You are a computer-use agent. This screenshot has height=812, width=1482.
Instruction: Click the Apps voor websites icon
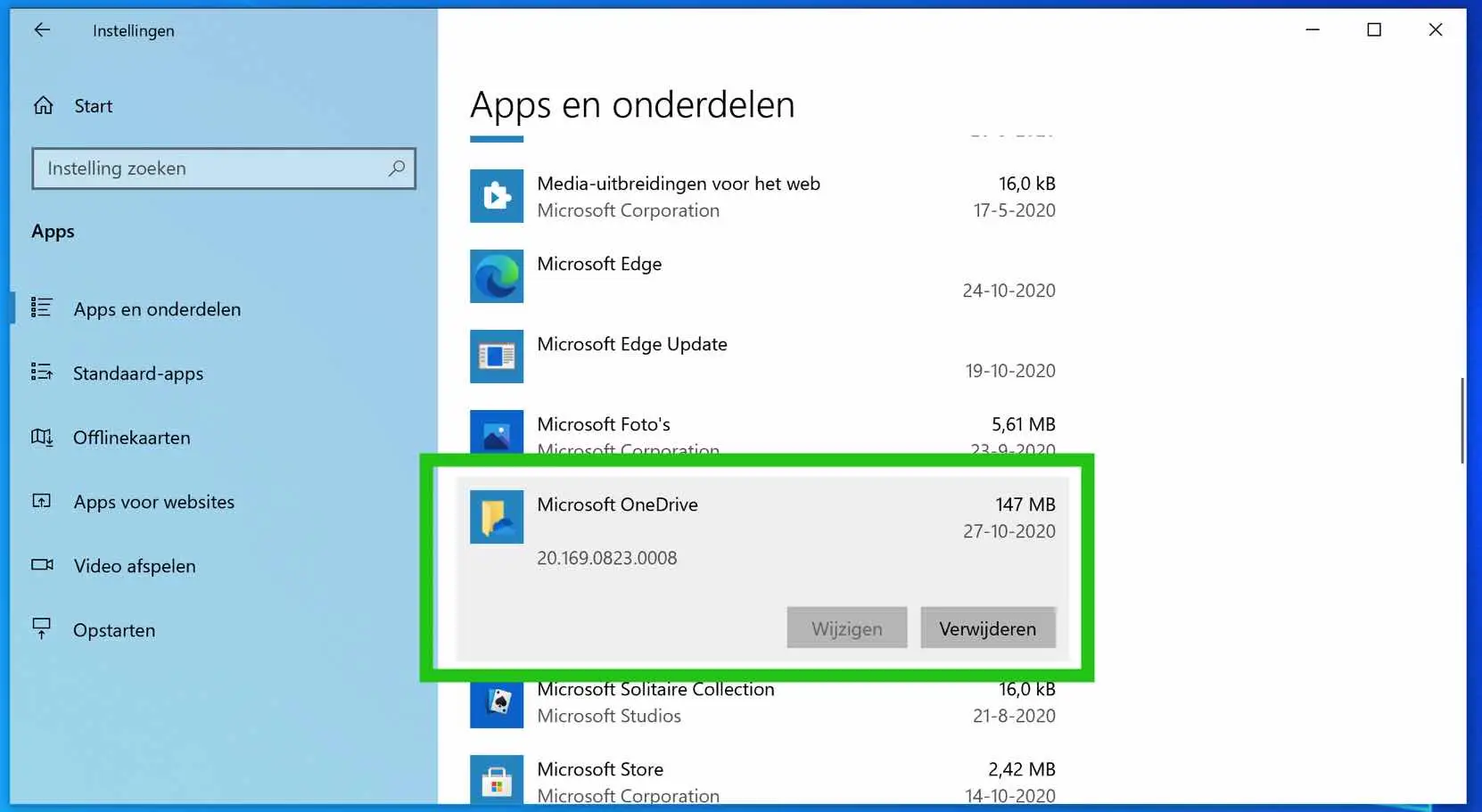42,501
